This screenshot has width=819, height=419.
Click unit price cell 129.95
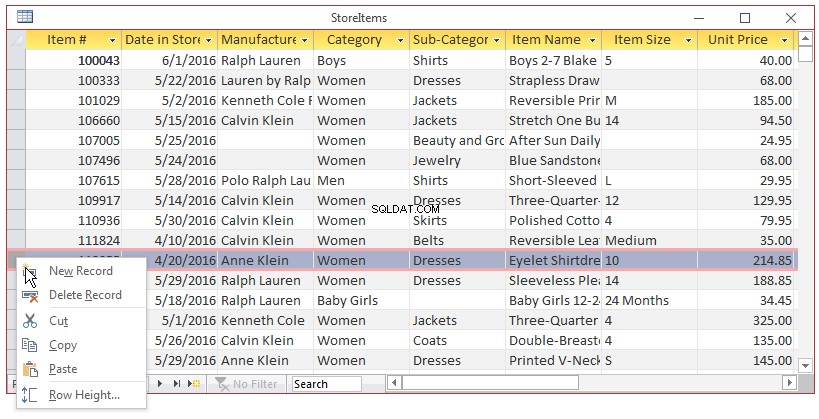(x=745, y=201)
